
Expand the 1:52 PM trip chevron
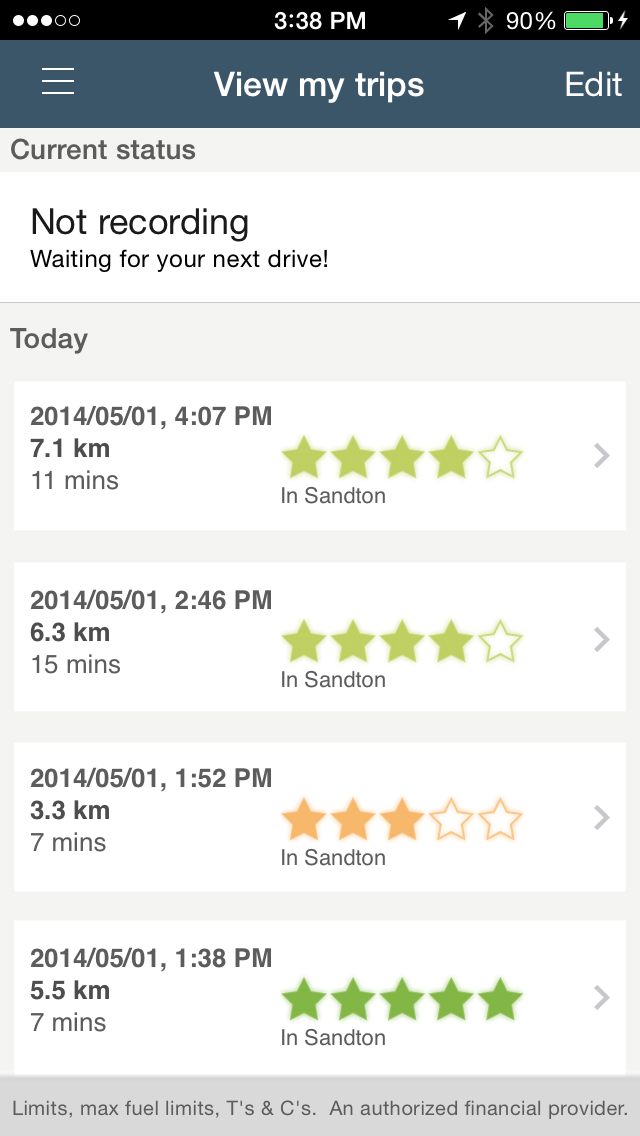[601, 817]
